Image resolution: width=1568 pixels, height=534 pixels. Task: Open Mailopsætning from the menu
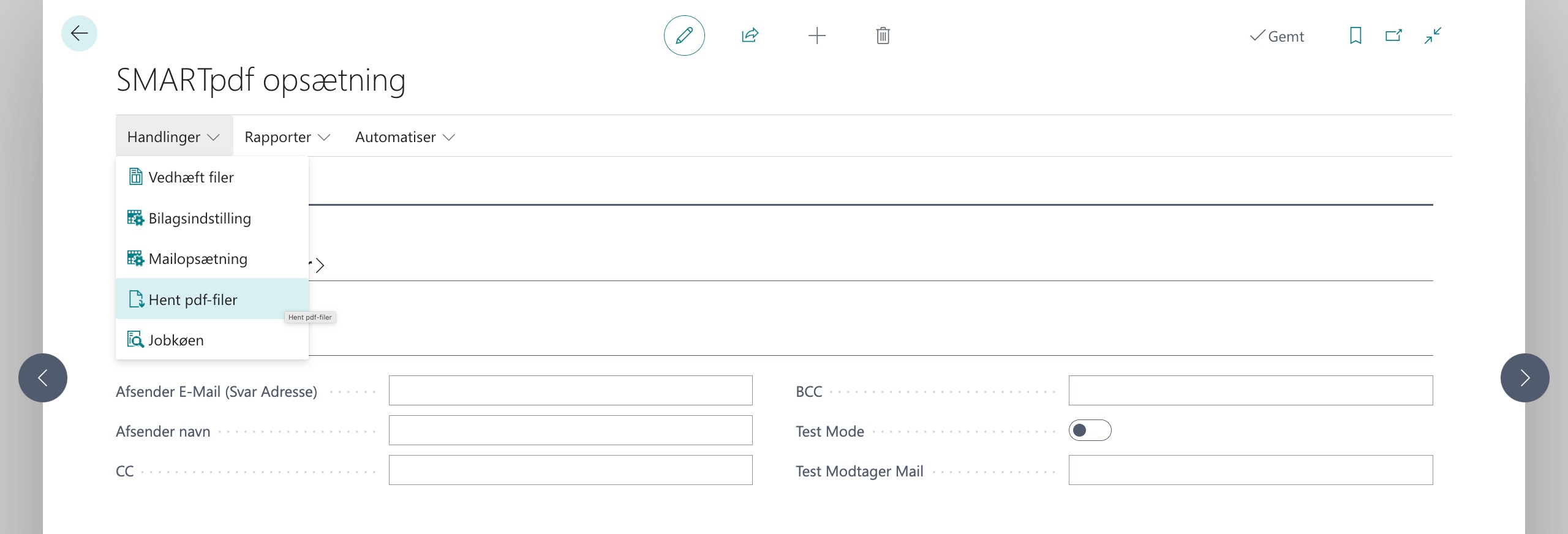click(198, 259)
